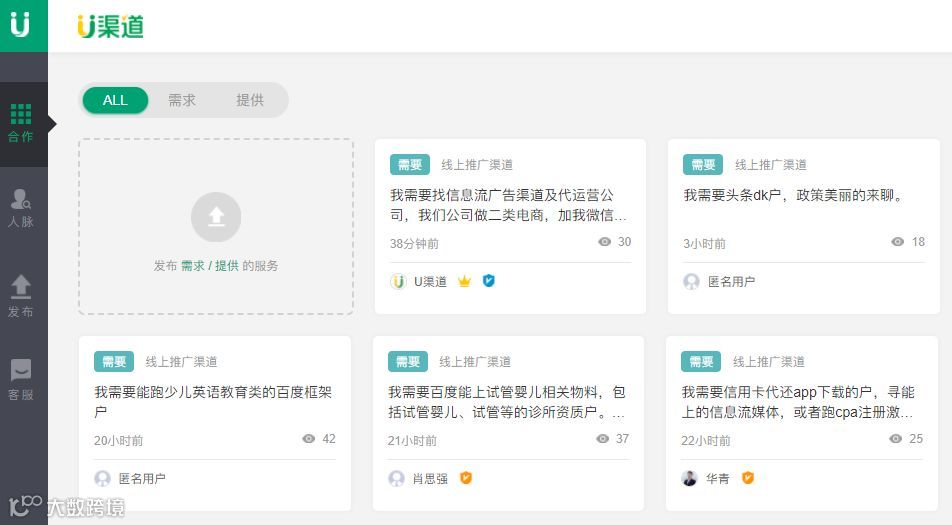Click 需要 tag on 信用卡代还 card
The height and width of the screenshot is (525, 952).
701,362
